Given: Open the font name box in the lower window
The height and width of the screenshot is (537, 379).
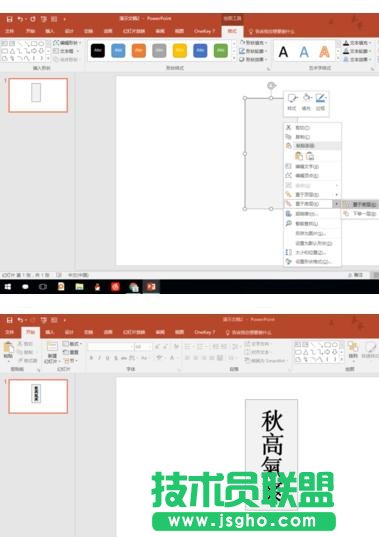Looking at the screenshot, I should click(110, 347).
